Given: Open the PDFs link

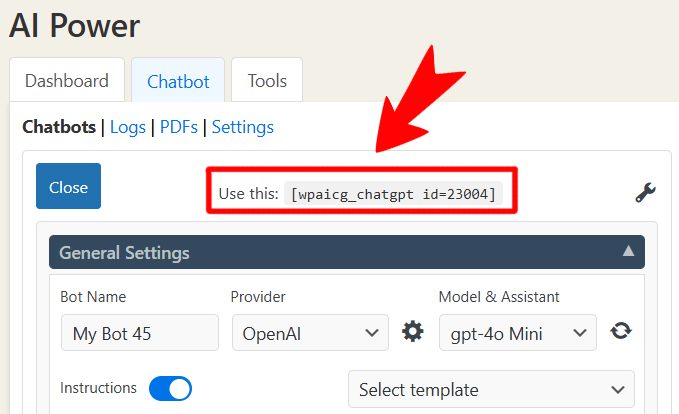Looking at the screenshot, I should click(179, 127).
